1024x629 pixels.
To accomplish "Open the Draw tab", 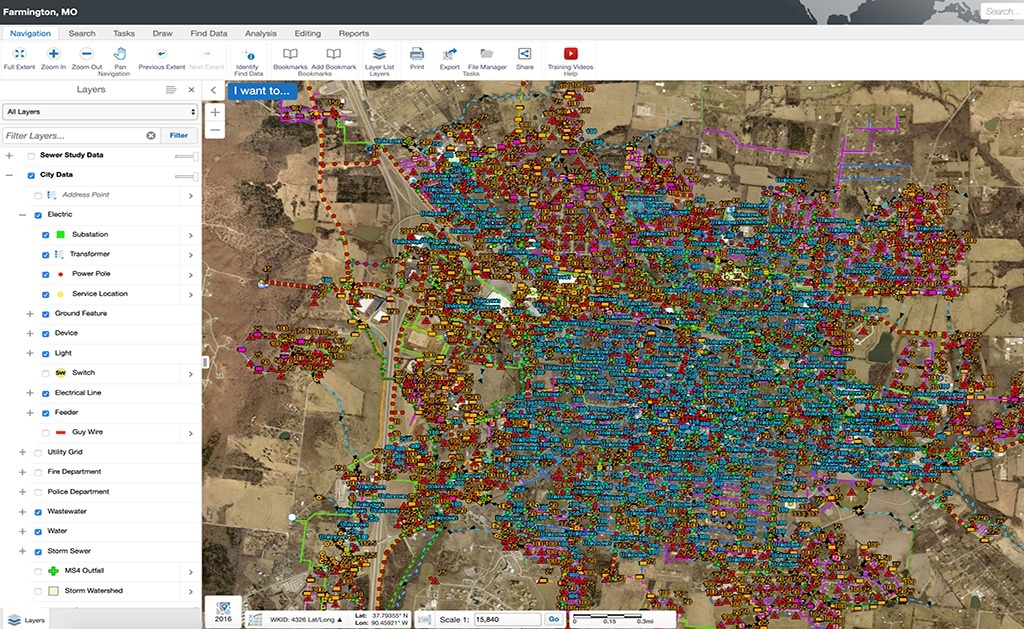I will (x=163, y=33).
